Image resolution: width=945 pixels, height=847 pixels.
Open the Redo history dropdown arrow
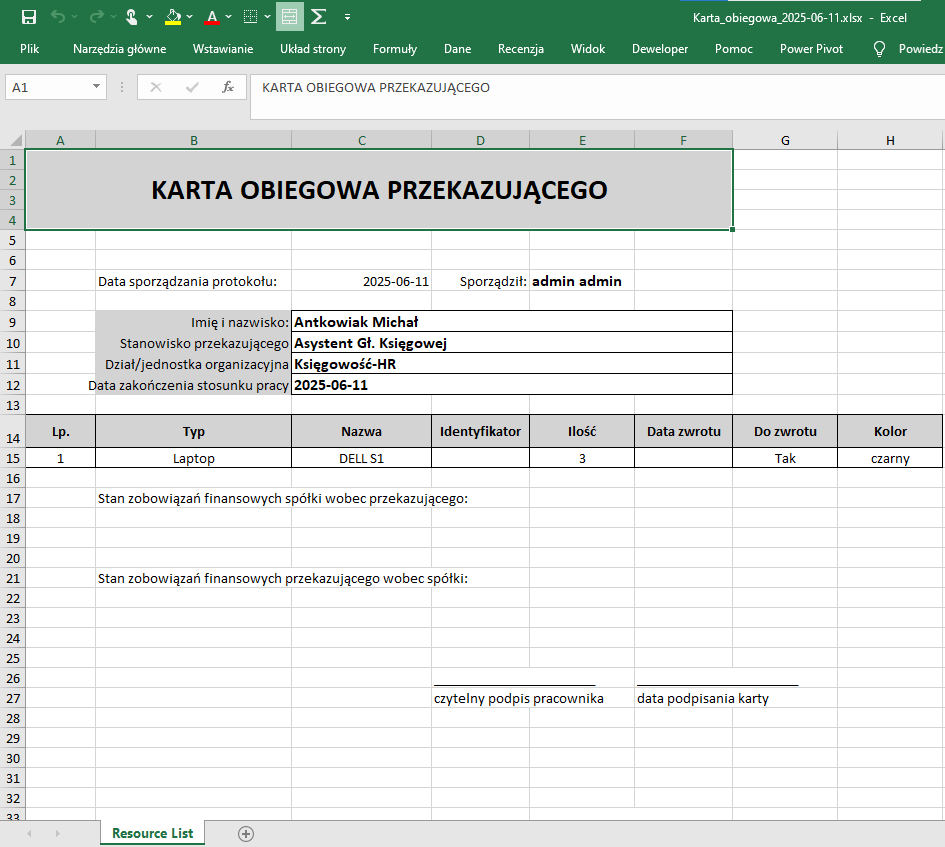[113, 17]
